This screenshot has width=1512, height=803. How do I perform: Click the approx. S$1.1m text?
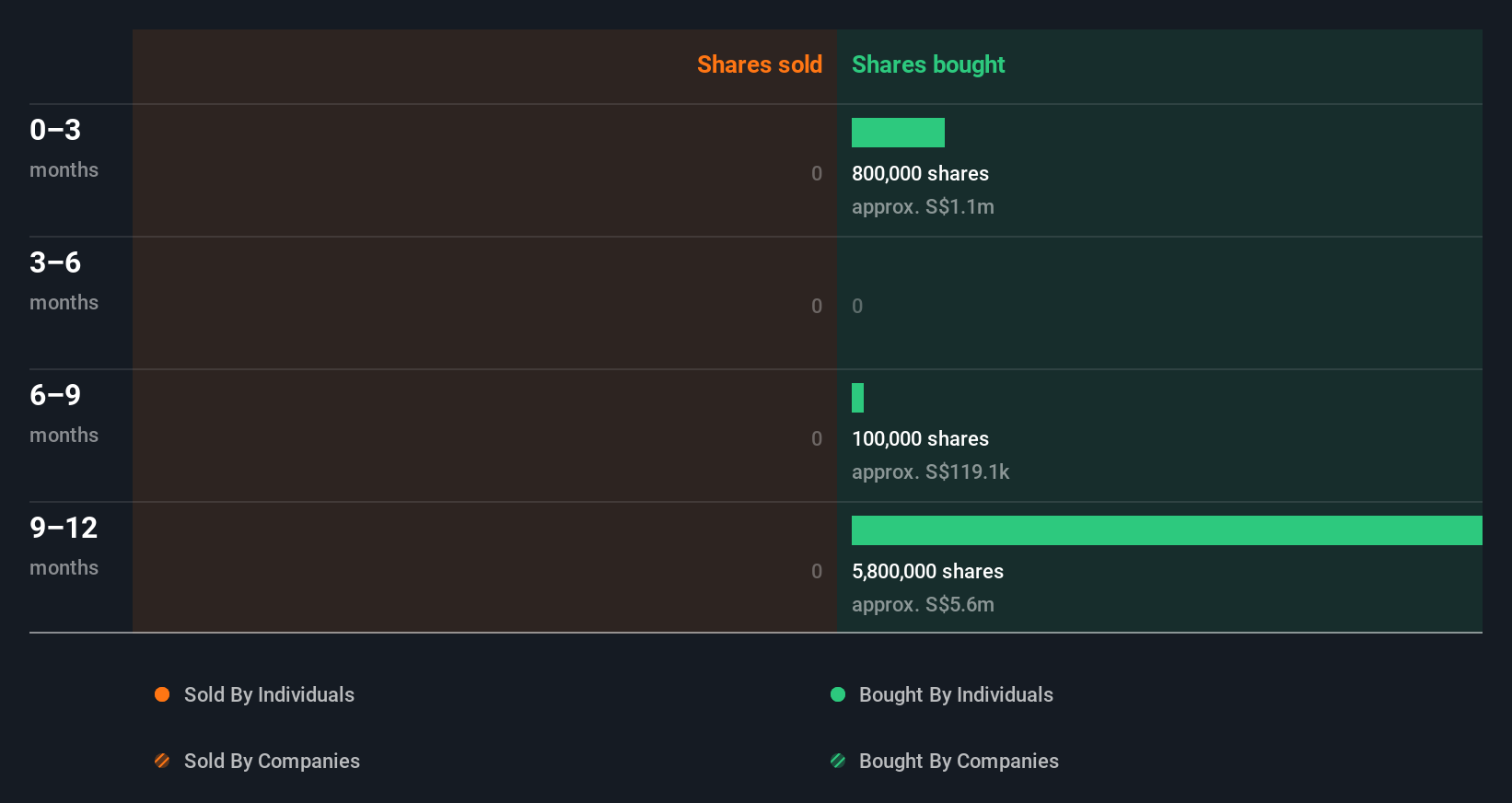(x=923, y=206)
